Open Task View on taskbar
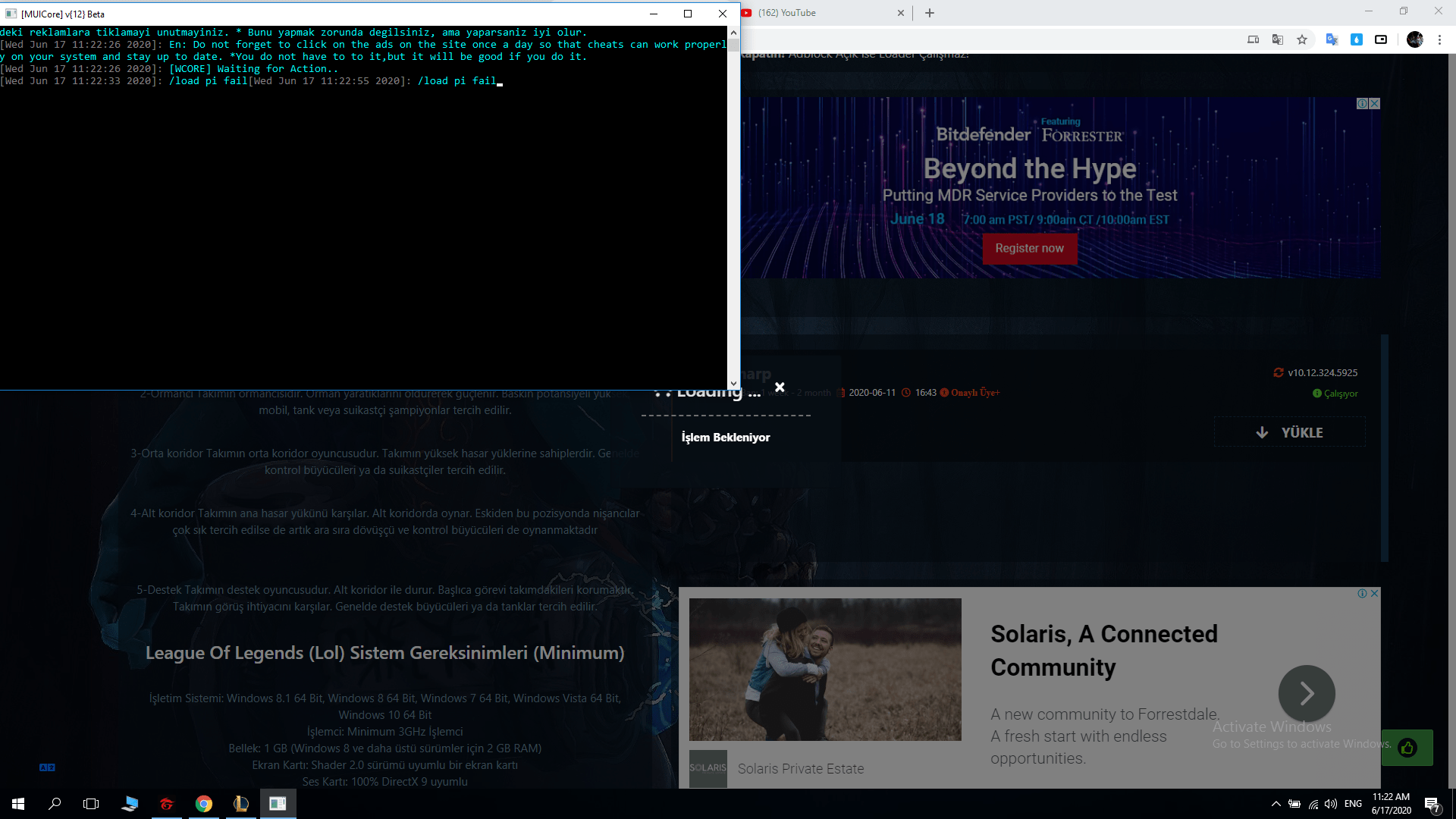 point(91,804)
